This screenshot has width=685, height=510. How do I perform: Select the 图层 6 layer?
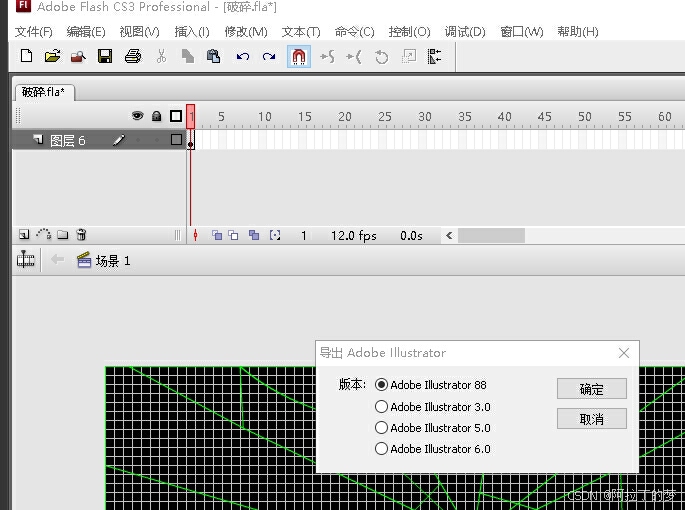pyautogui.click(x=98, y=140)
